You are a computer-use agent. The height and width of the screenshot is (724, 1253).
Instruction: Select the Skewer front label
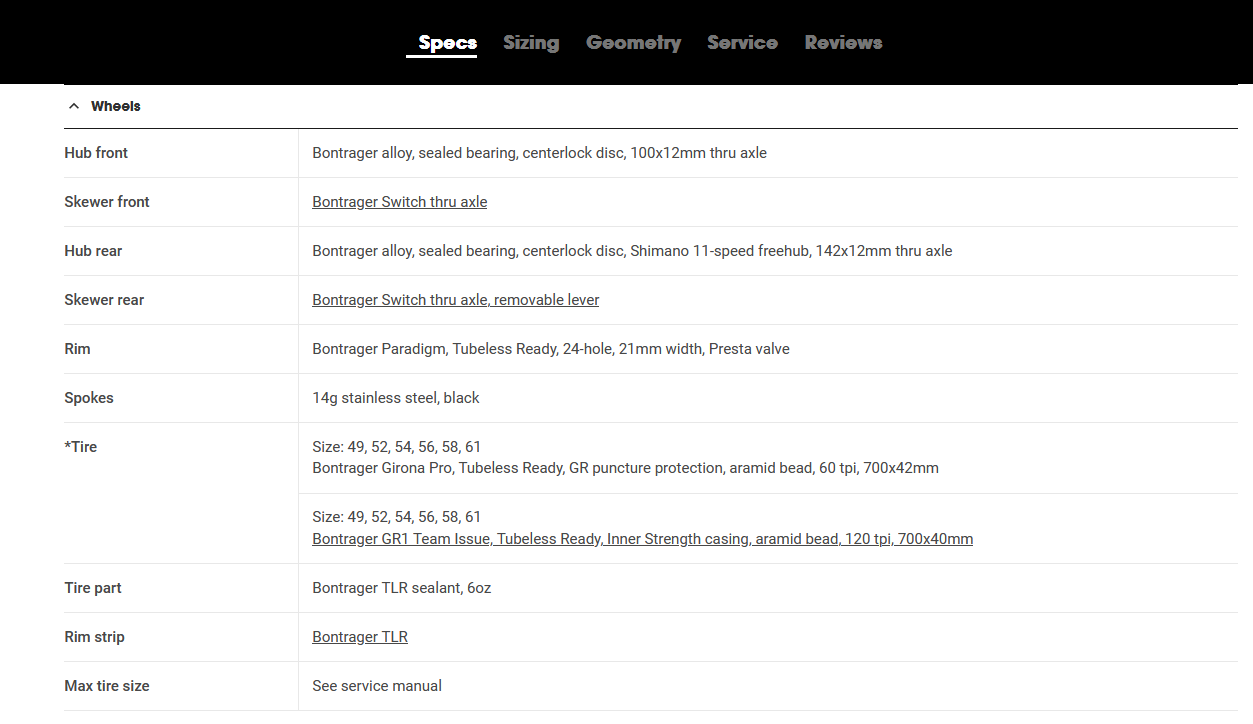pos(107,202)
